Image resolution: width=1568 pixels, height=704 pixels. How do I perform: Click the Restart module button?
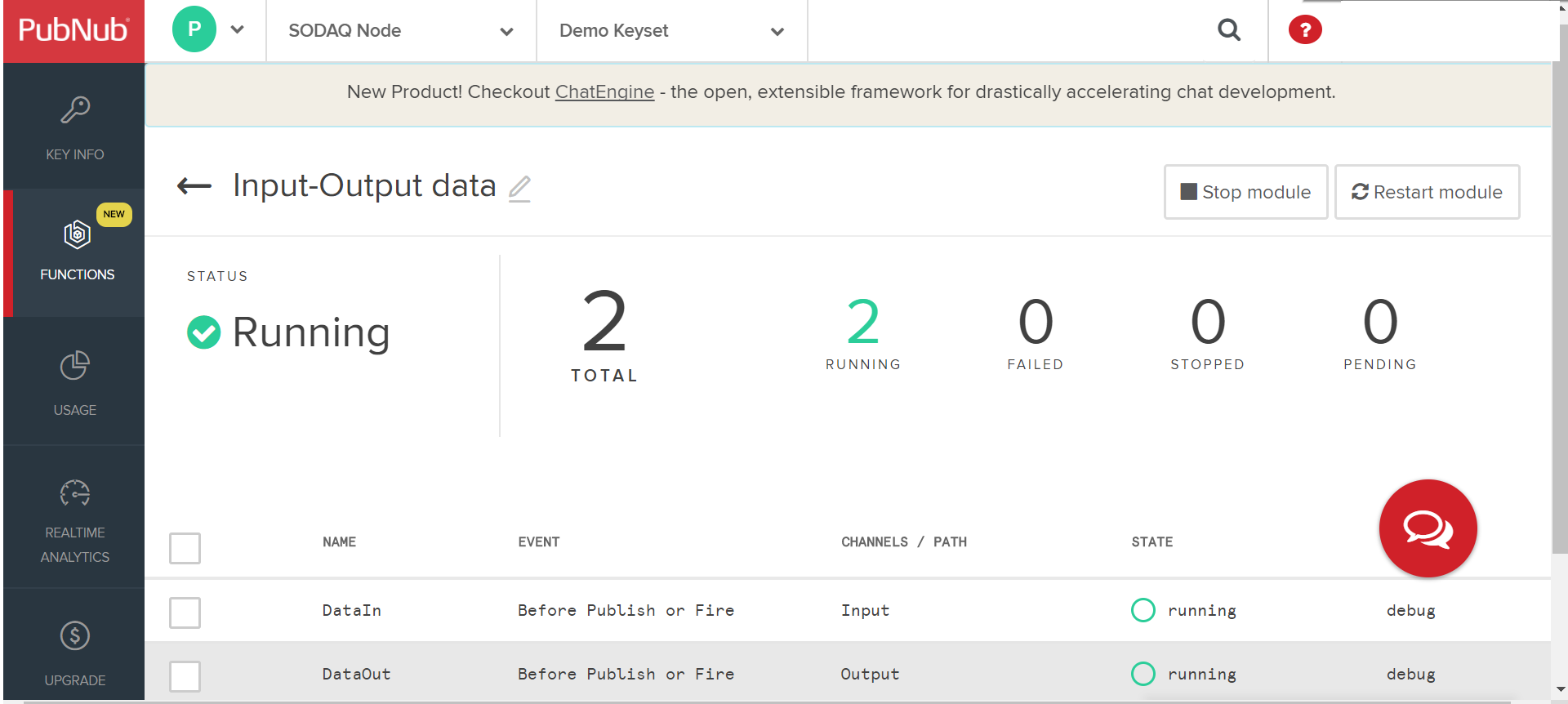pos(1427,192)
